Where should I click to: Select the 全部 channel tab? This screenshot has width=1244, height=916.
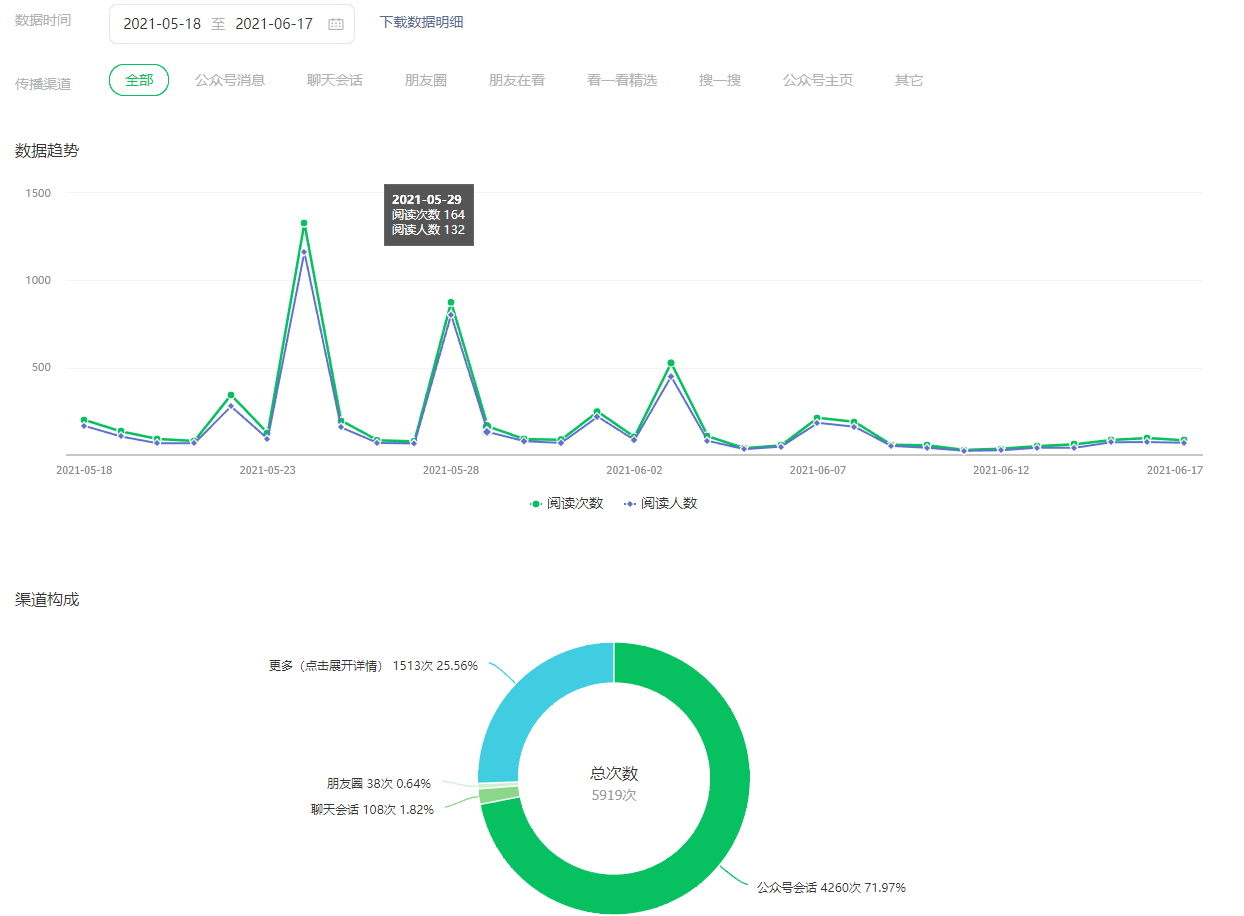139,80
